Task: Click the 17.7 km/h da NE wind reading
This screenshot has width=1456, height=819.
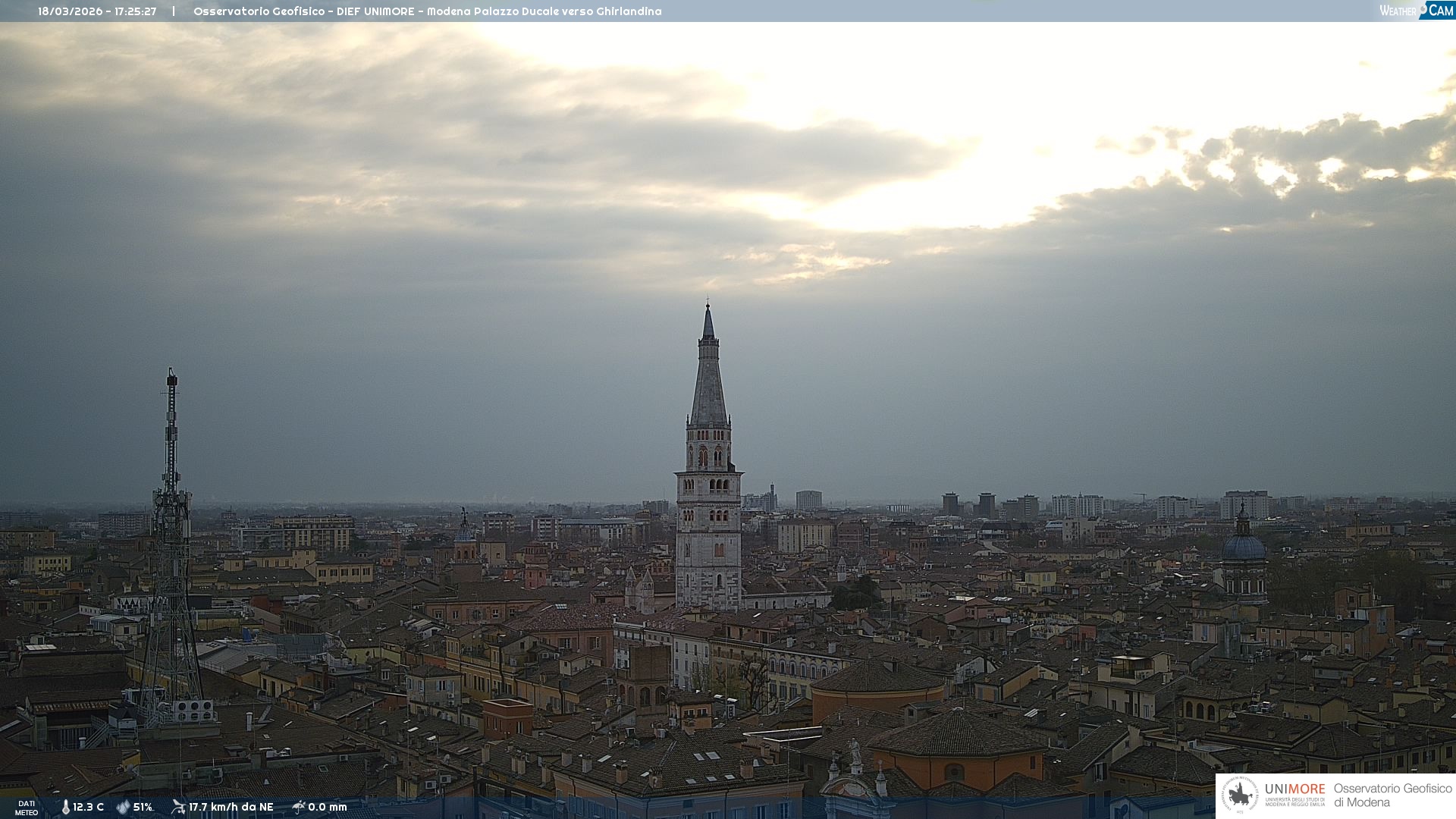Action: (x=231, y=807)
